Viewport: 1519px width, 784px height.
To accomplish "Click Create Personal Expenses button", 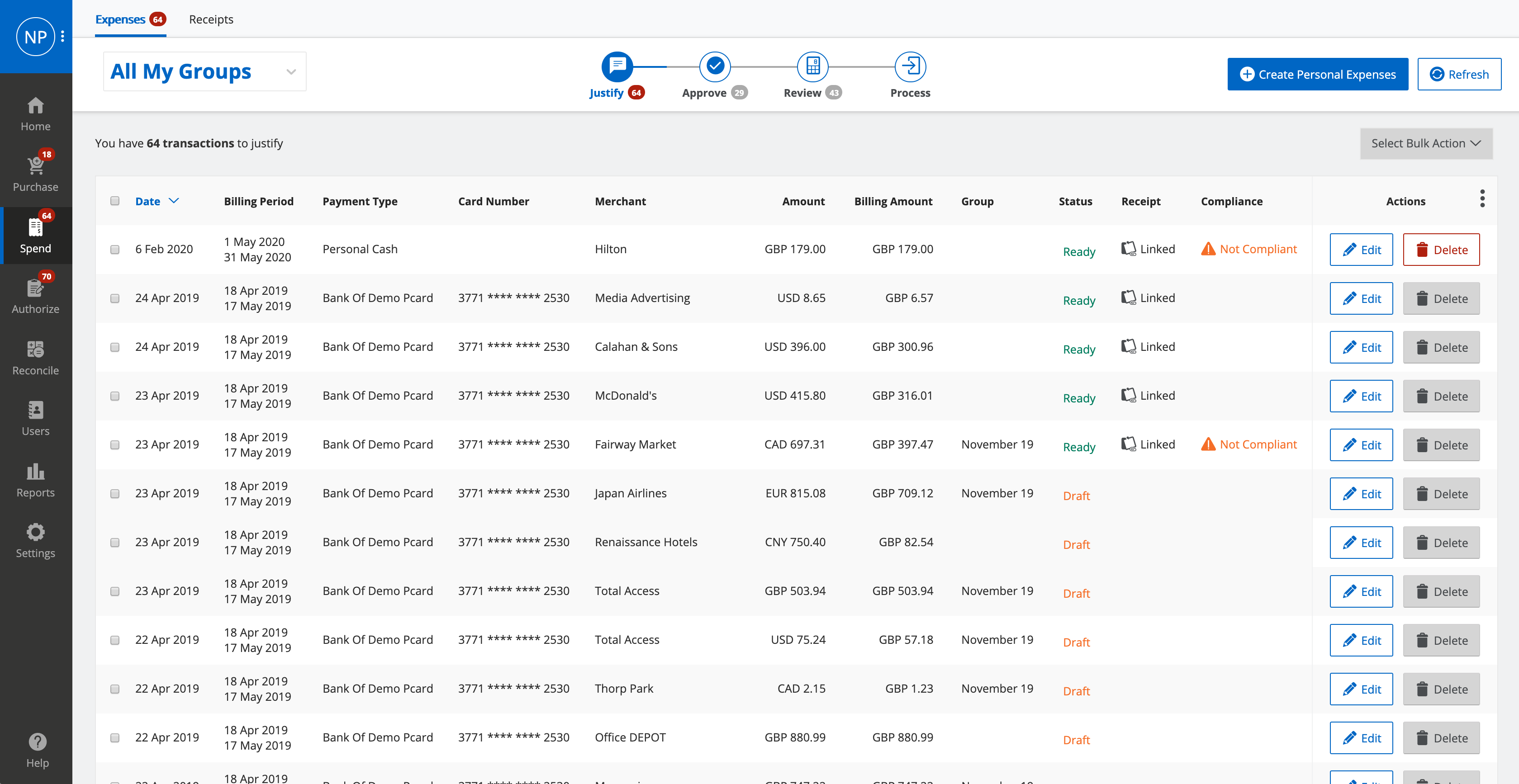I will 1317,74.
